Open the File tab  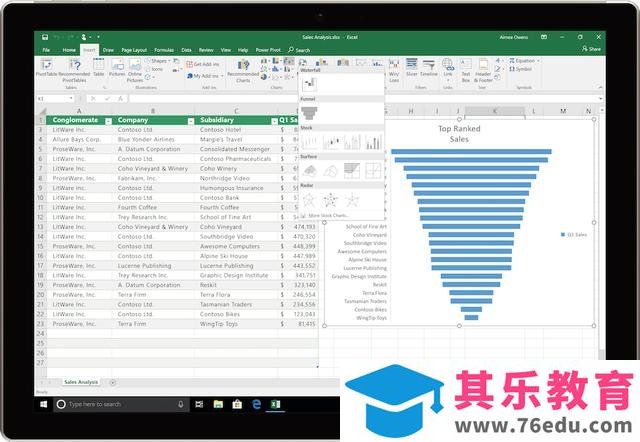click(x=46, y=50)
